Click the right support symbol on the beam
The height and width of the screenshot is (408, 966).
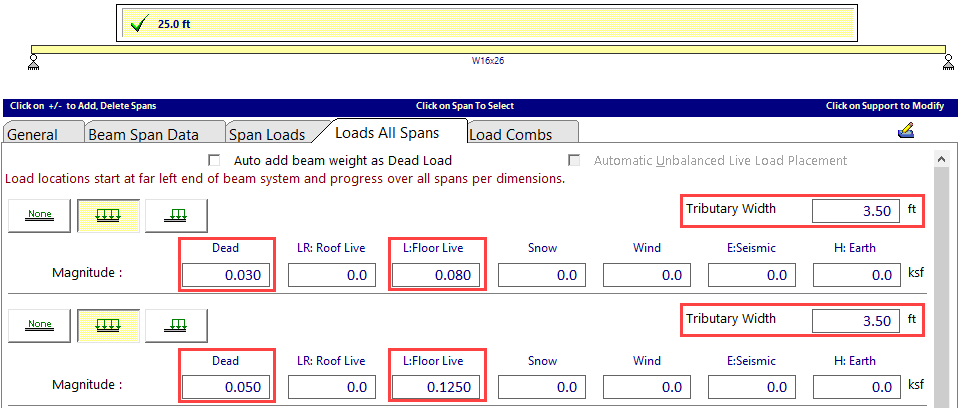click(x=947, y=60)
